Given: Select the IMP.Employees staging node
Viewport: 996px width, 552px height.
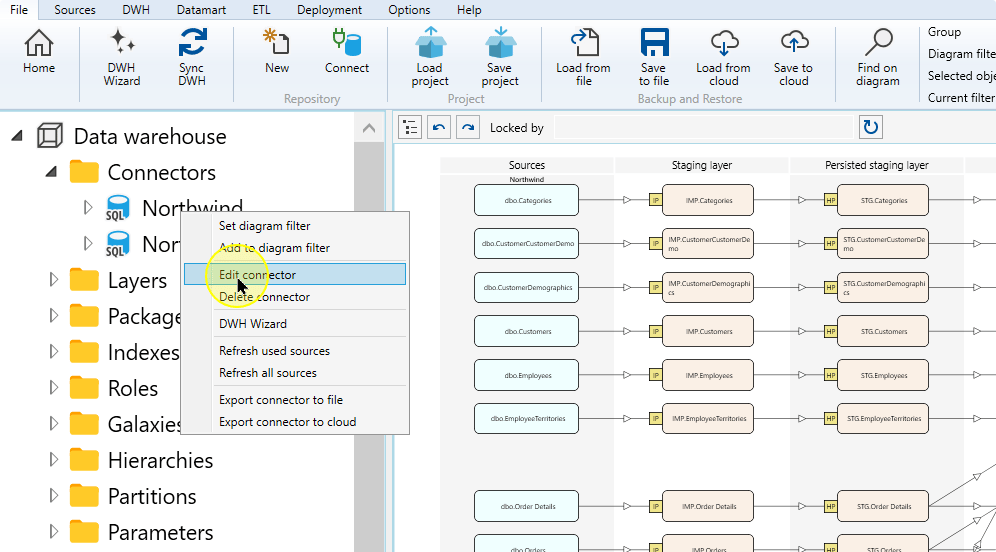Looking at the screenshot, I should pyautogui.click(x=708, y=375).
